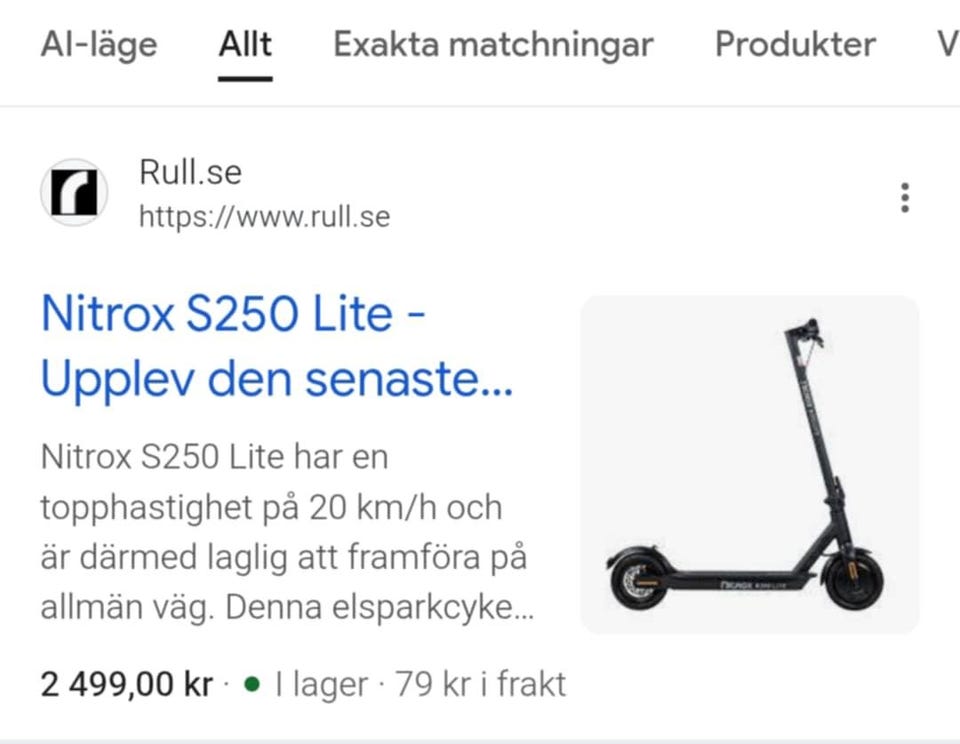960x744 pixels.
Task: Click the black underline beneath Allt
Action: pos(246,78)
